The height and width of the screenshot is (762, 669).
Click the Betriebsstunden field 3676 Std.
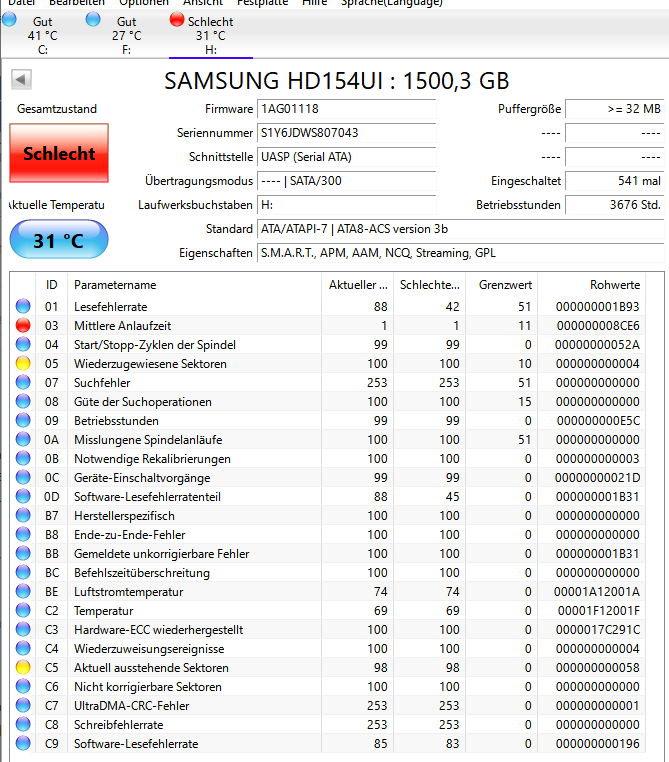(x=615, y=205)
